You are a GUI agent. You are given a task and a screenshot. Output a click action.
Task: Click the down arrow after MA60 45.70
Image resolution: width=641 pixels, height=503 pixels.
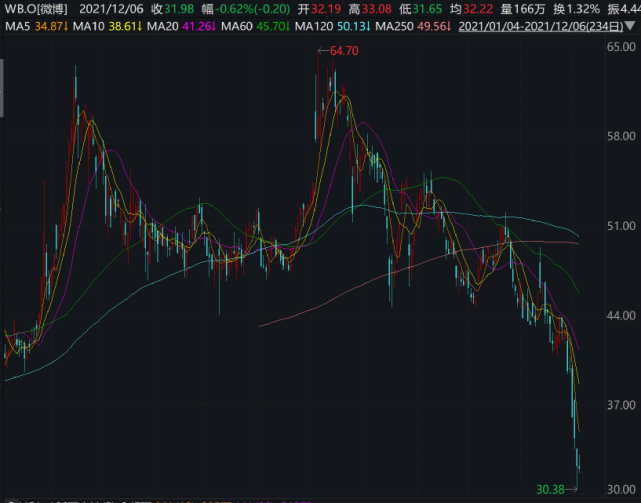pos(288,27)
